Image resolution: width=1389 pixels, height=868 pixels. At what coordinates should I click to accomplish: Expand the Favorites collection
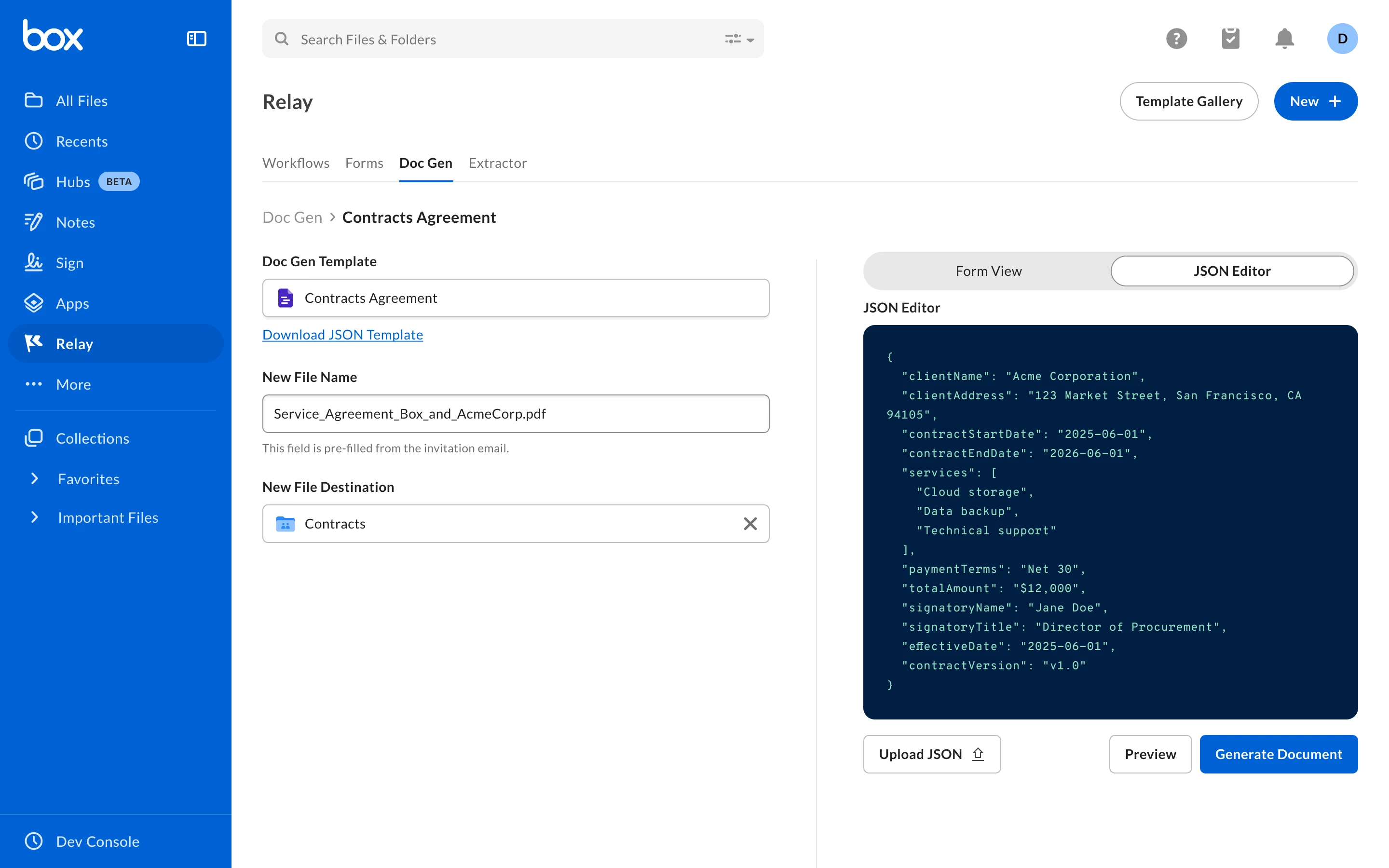34,478
